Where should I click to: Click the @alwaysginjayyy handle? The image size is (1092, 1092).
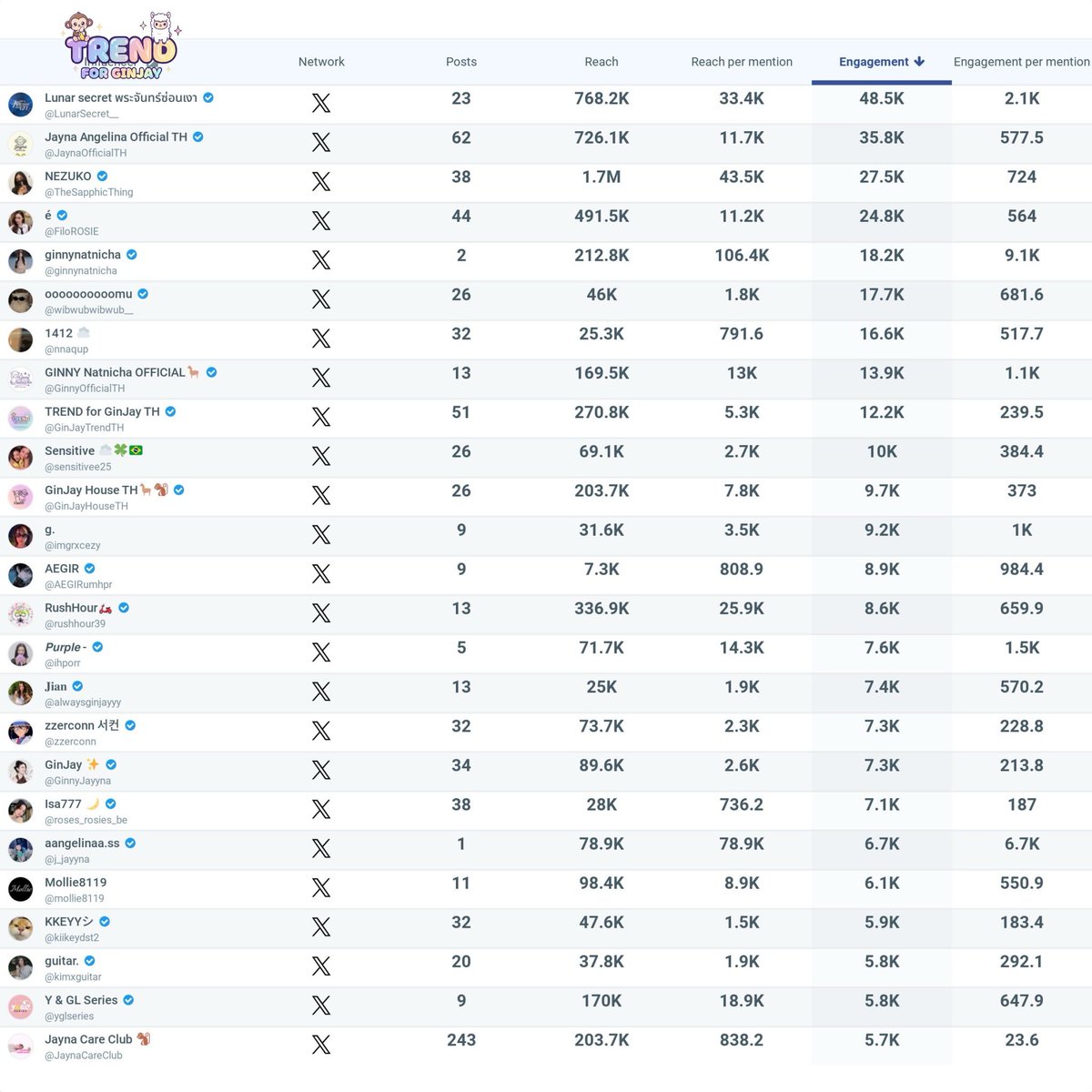[83, 703]
